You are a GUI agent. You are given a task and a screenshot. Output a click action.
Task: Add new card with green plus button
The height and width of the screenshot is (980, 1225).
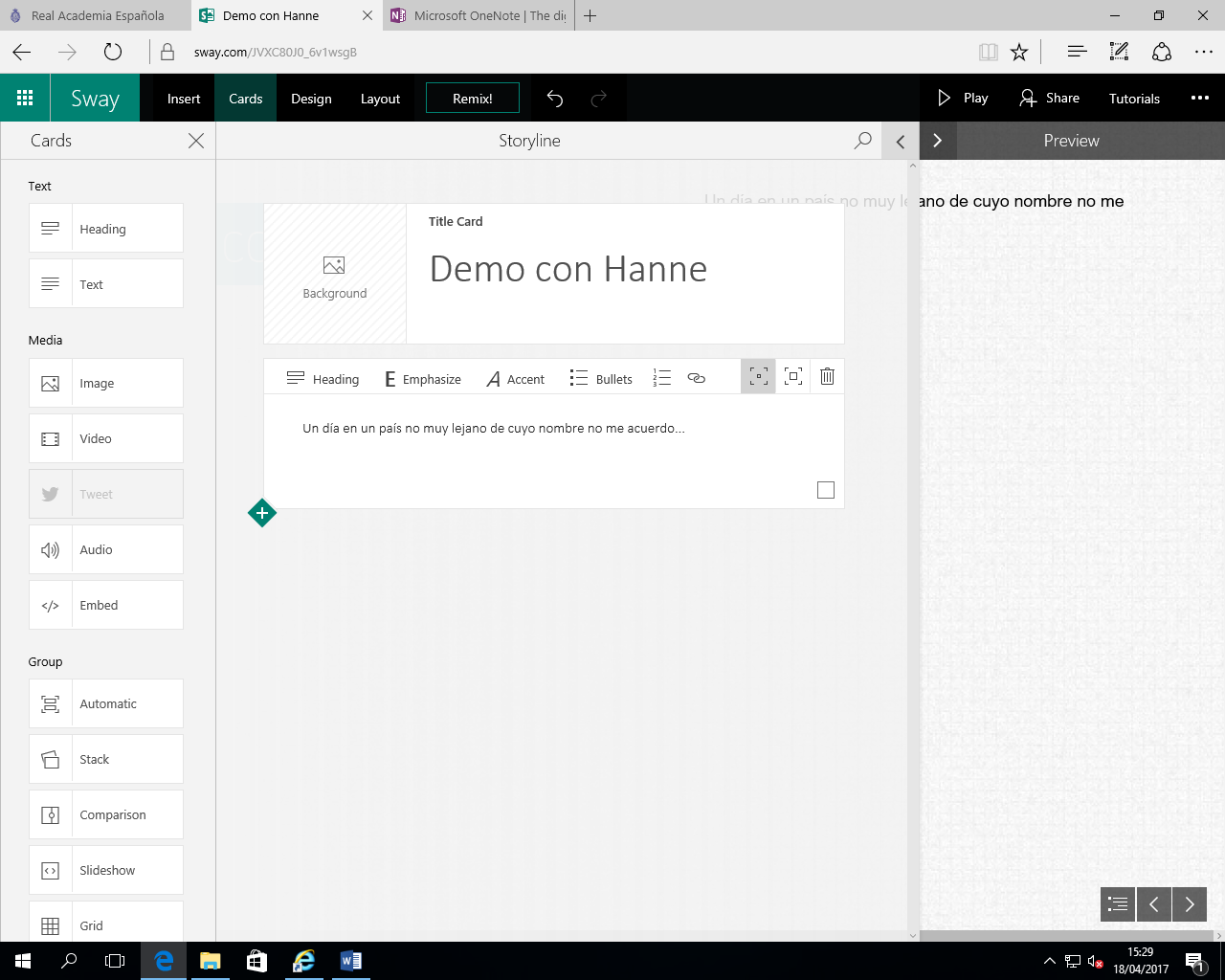262,513
